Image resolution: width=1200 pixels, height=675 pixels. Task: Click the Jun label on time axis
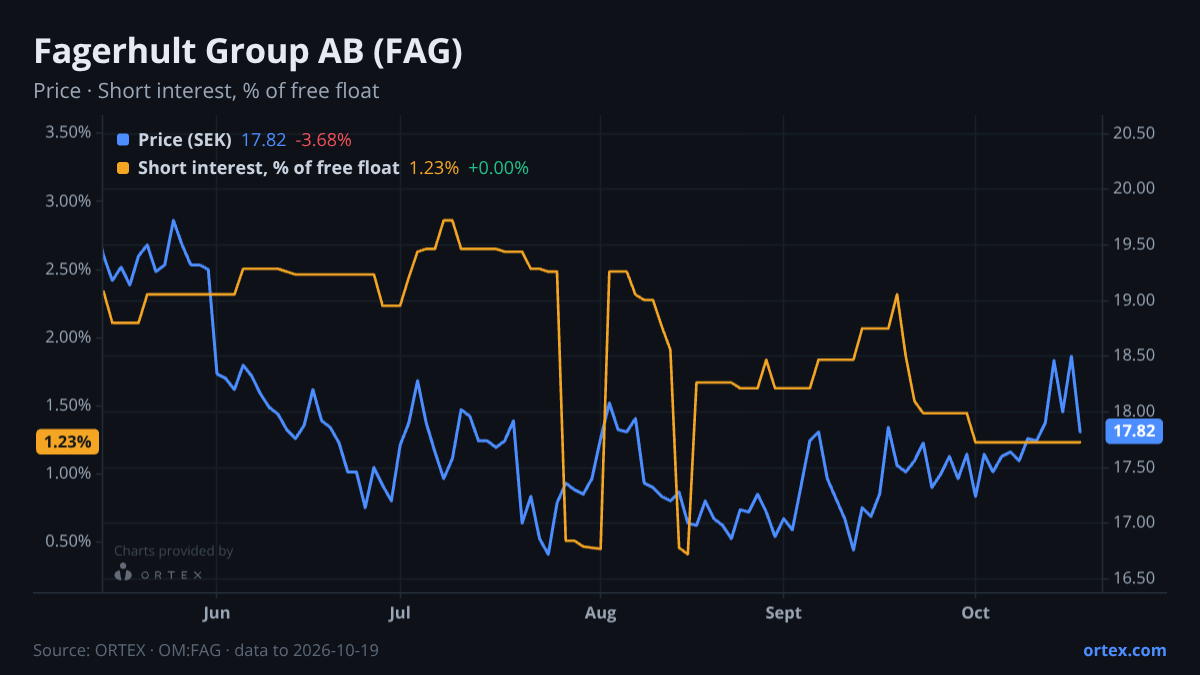pyautogui.click(x=216, y=613)
